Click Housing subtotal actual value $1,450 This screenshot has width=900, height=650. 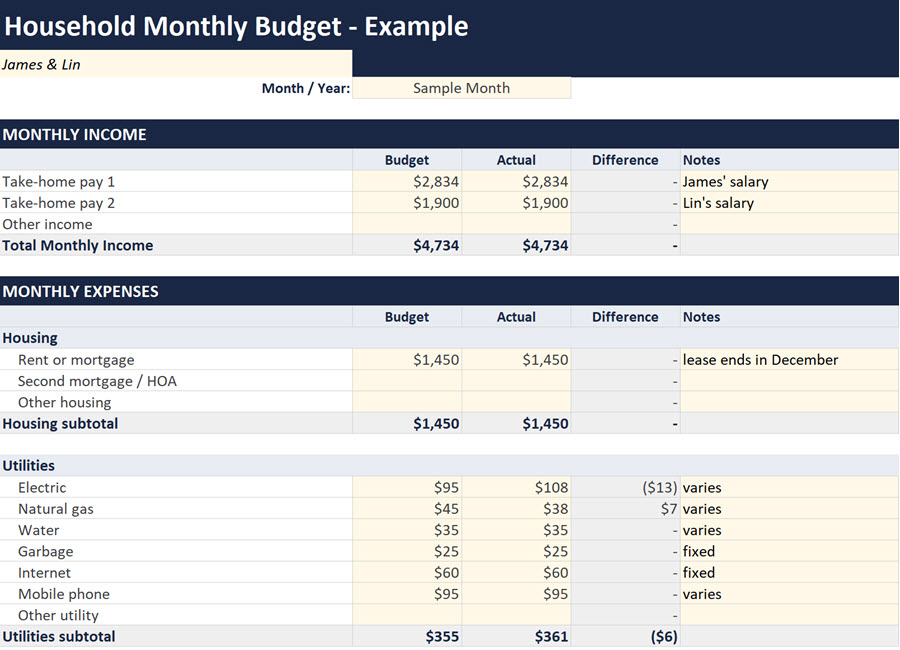(516, 423)
